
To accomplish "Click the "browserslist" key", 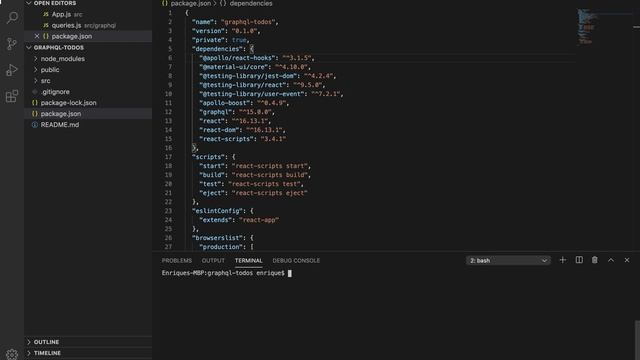I will click(x=218, y=238).
